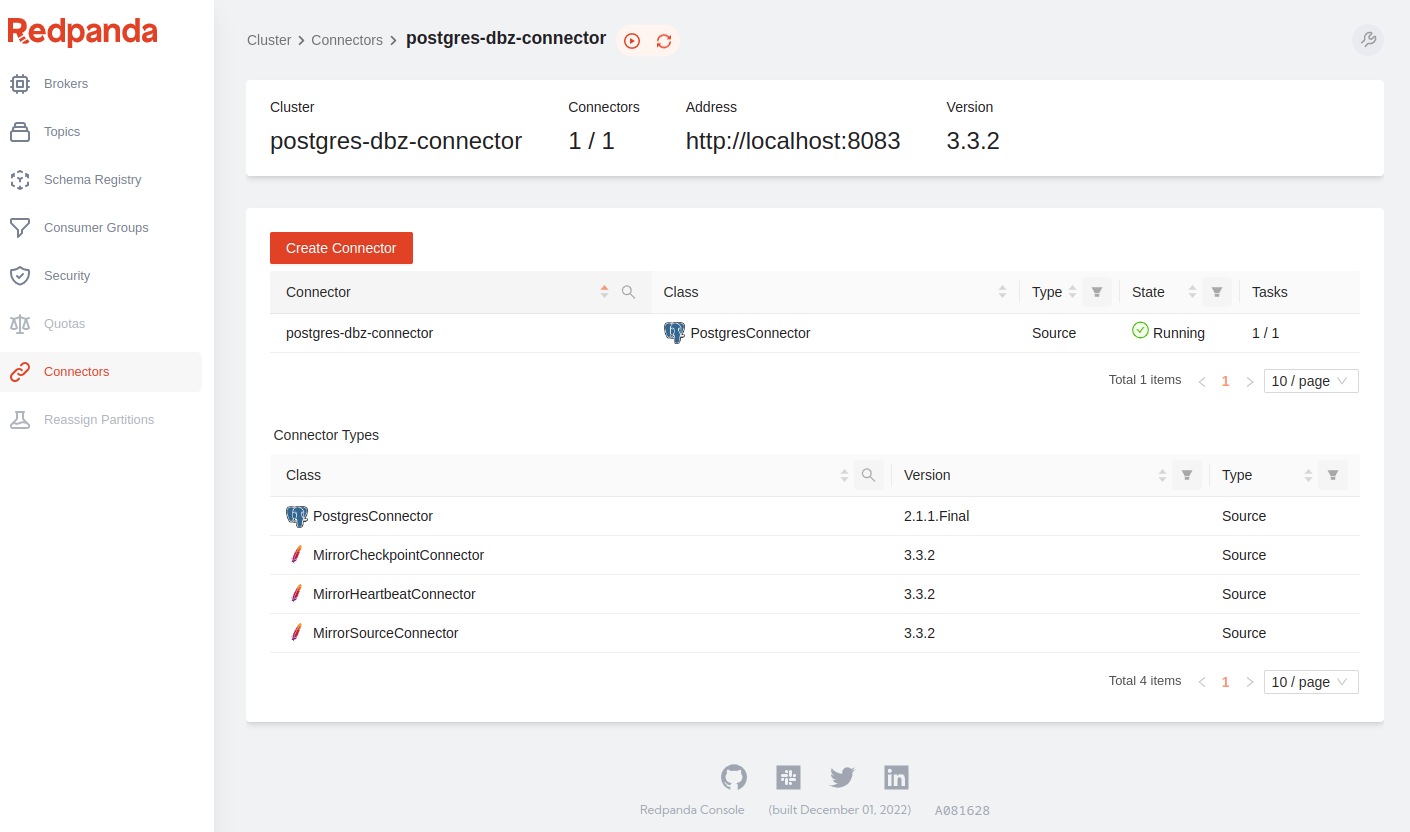Screen dimensions: 1410x832
Task: Click the MirrorCheckpointConnector row
Action: point(815,555)
